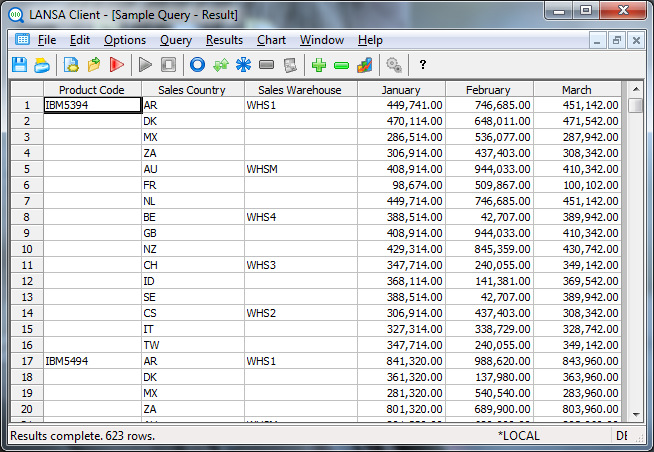Click the Sales Warehouse column header
The width and height of the screenshot is (654, 452).
[301, 90]
